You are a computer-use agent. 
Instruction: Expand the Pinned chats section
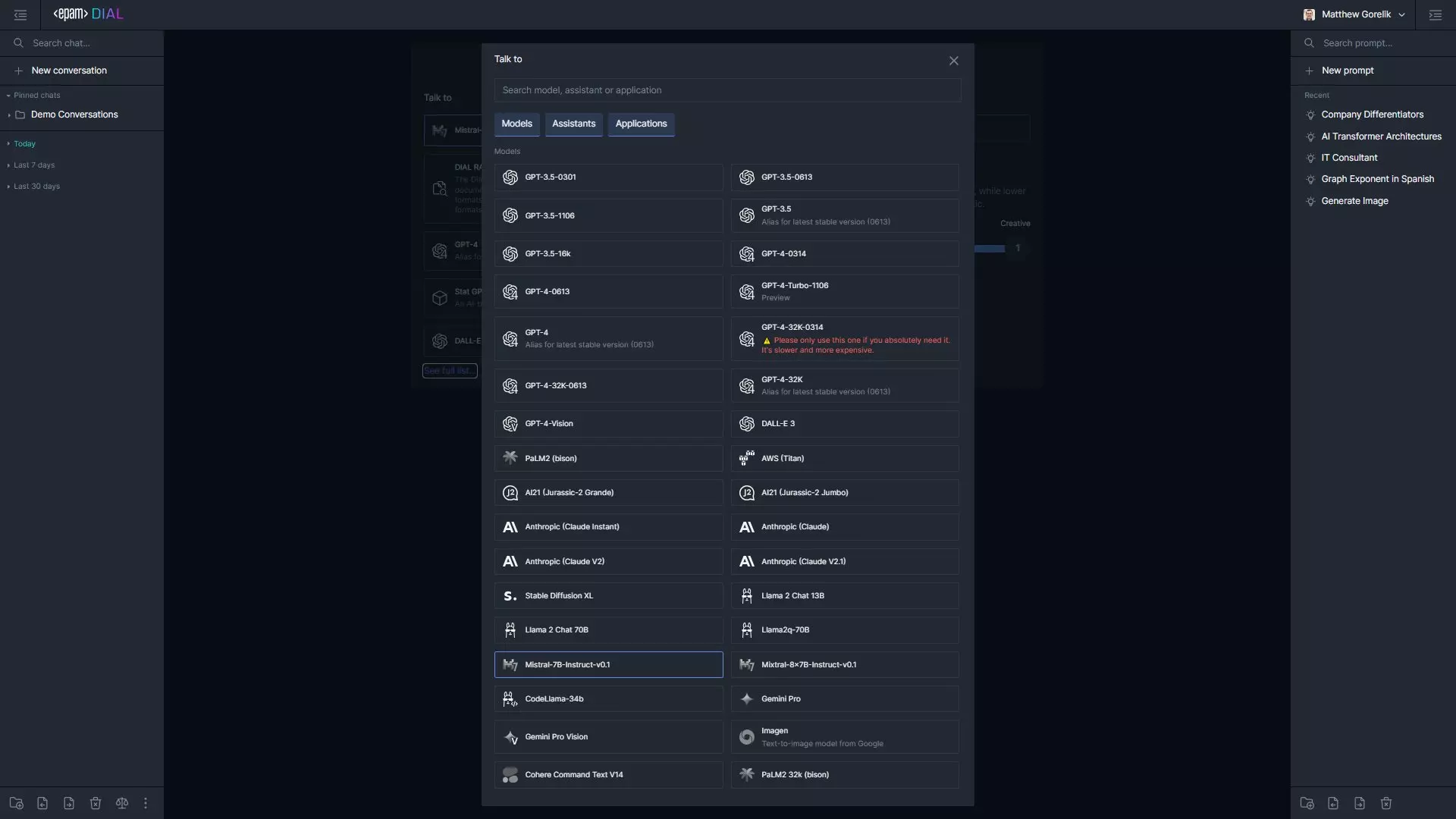click(36, 96)
